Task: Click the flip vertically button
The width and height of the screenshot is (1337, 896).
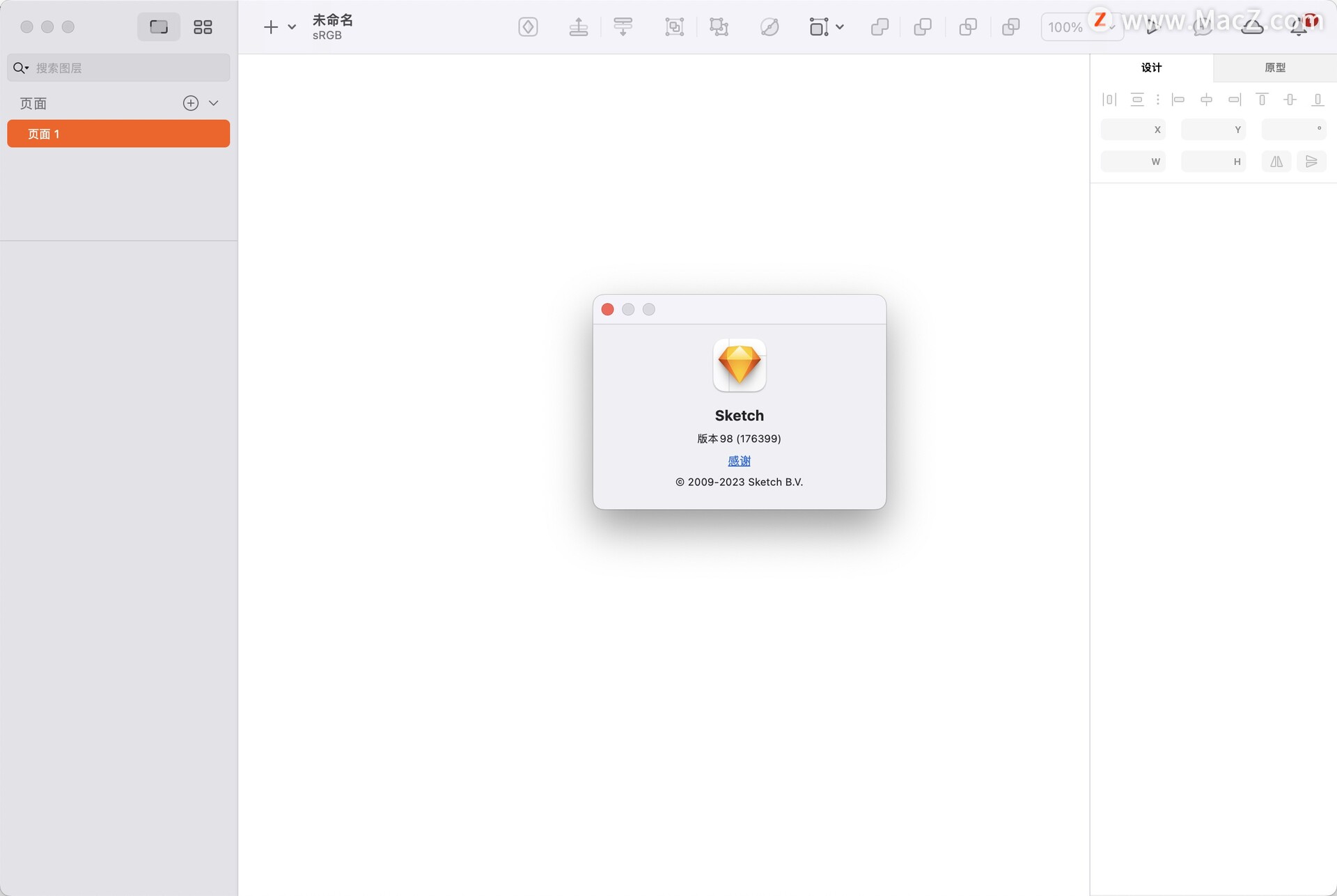Action: (x=1311, y=162)
